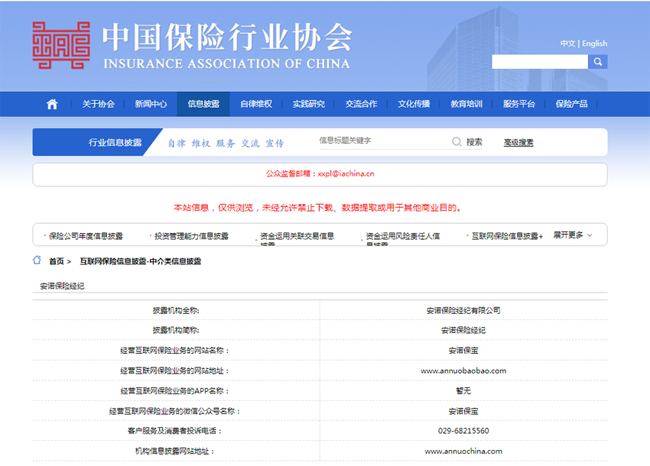650x466 pixels.
Task: Switch language to 中文
Action: pos(568,44)
